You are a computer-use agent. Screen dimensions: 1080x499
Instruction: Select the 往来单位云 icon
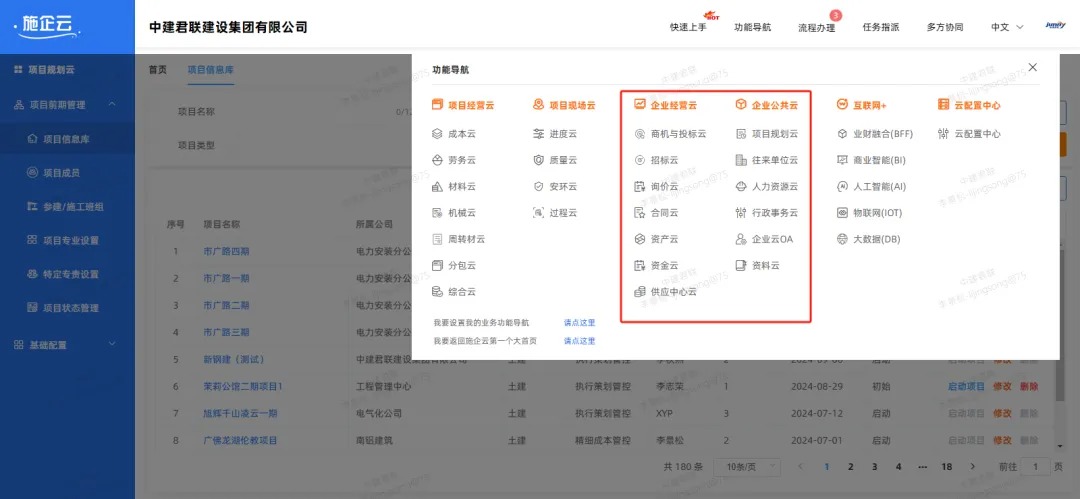(x=741, y=160)
